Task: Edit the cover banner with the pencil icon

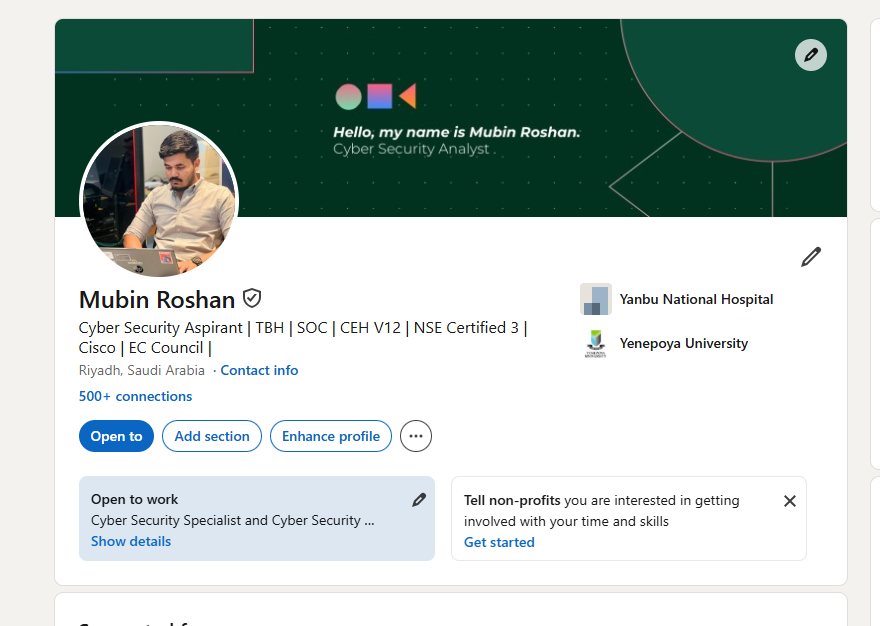Action: click(x=810, y=55)
